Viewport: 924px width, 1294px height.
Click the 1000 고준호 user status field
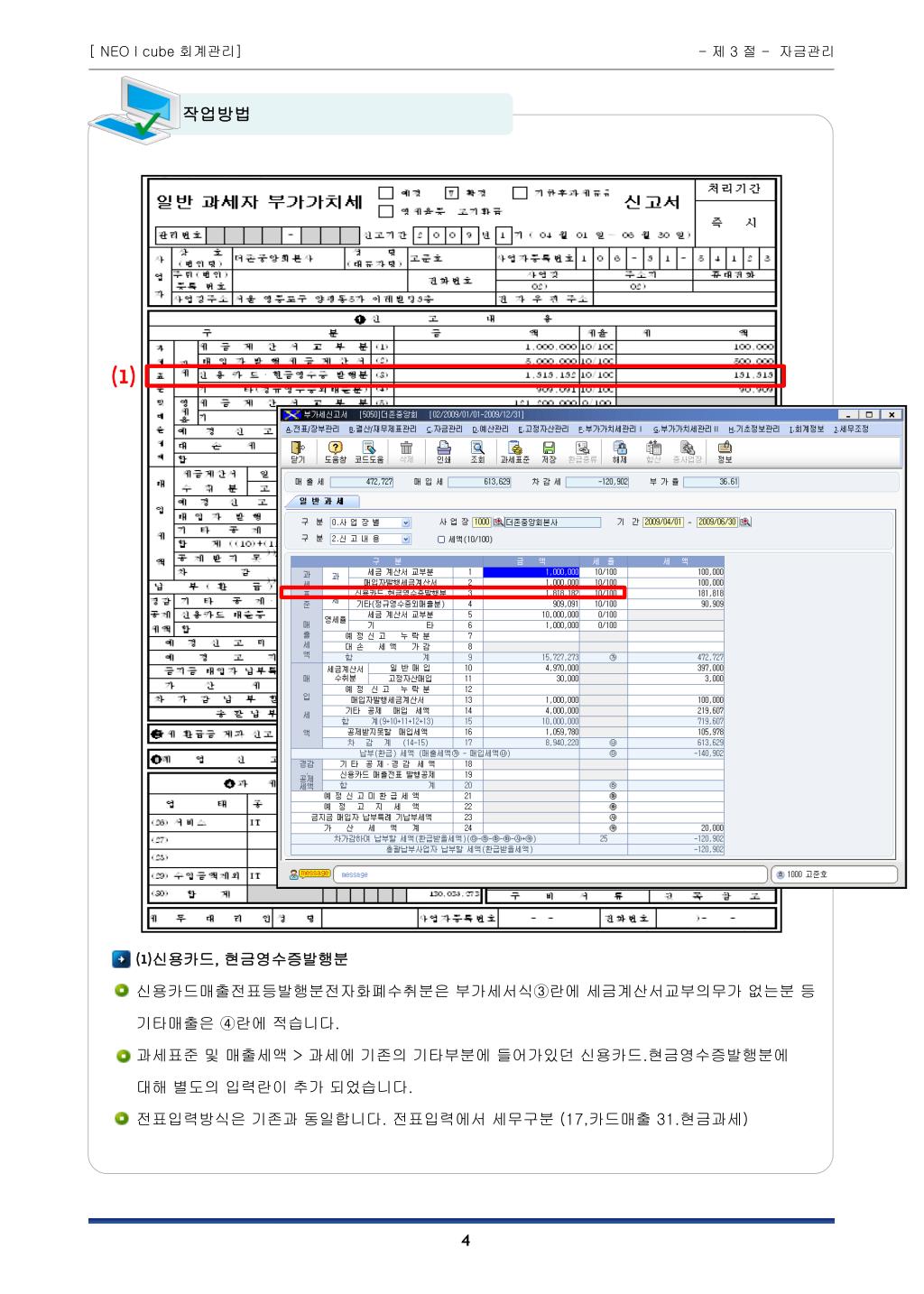tap(834, 873)
